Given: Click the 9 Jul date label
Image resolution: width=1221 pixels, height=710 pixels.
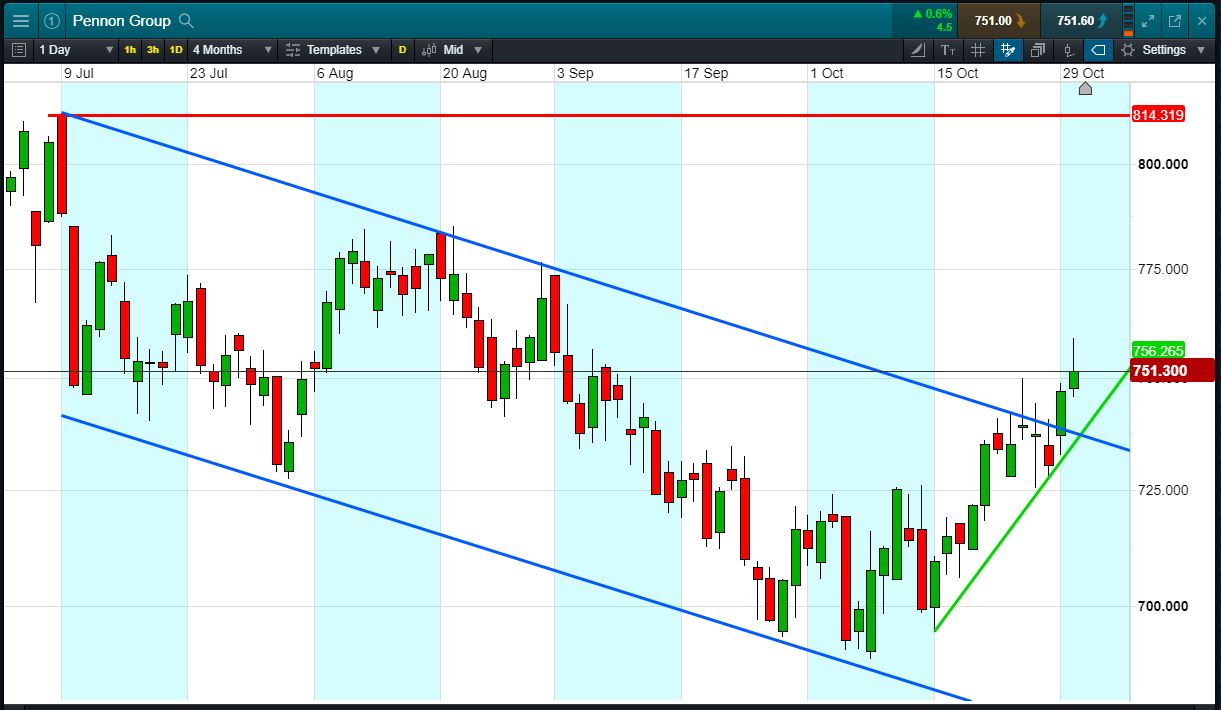Looking at the screenshot, I should 80,73.
